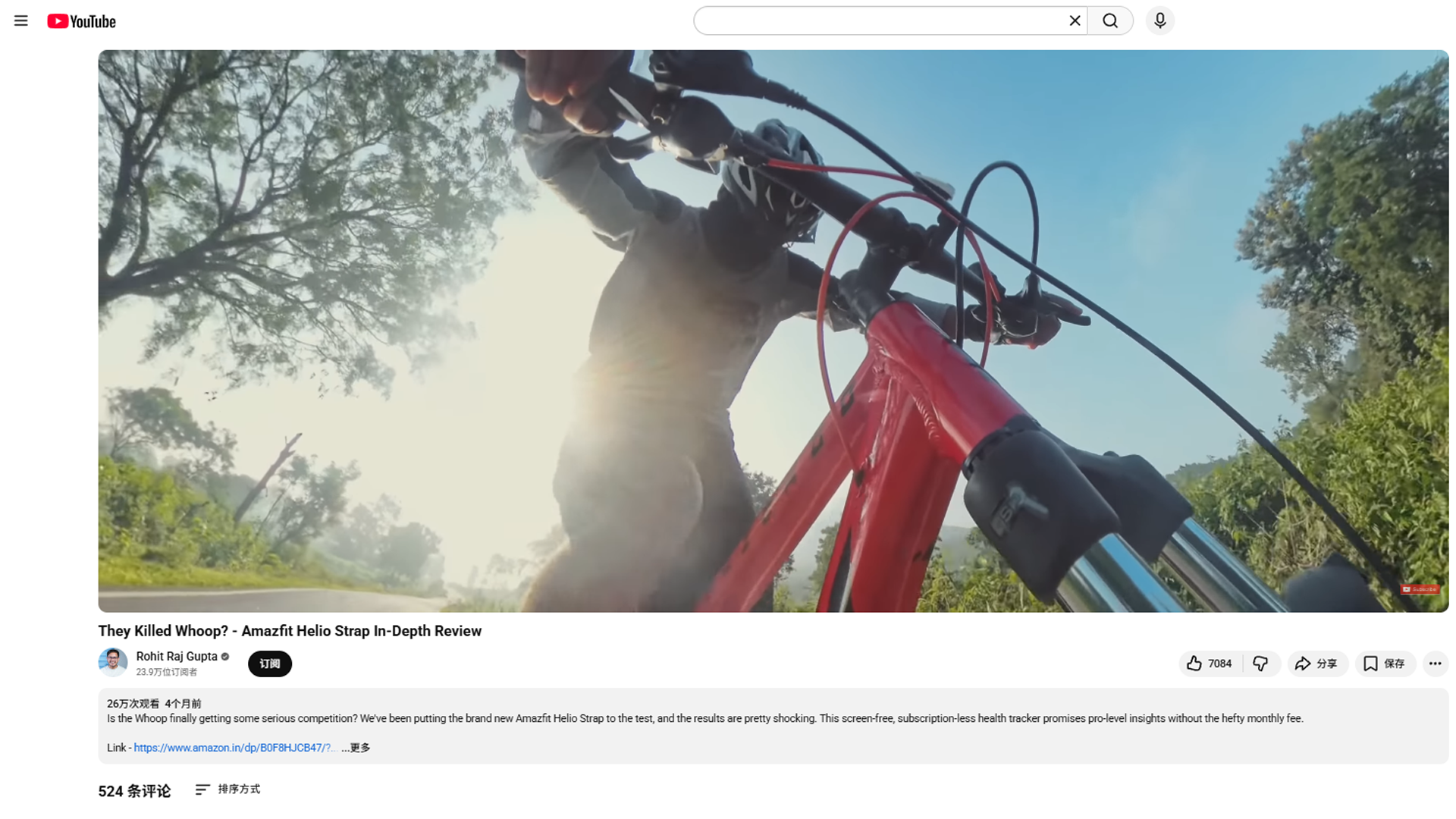The height and width of the screenshot is (819, 1456).
Task: Click the magnifying glass search button
Action: click(x=1110, y=21)
